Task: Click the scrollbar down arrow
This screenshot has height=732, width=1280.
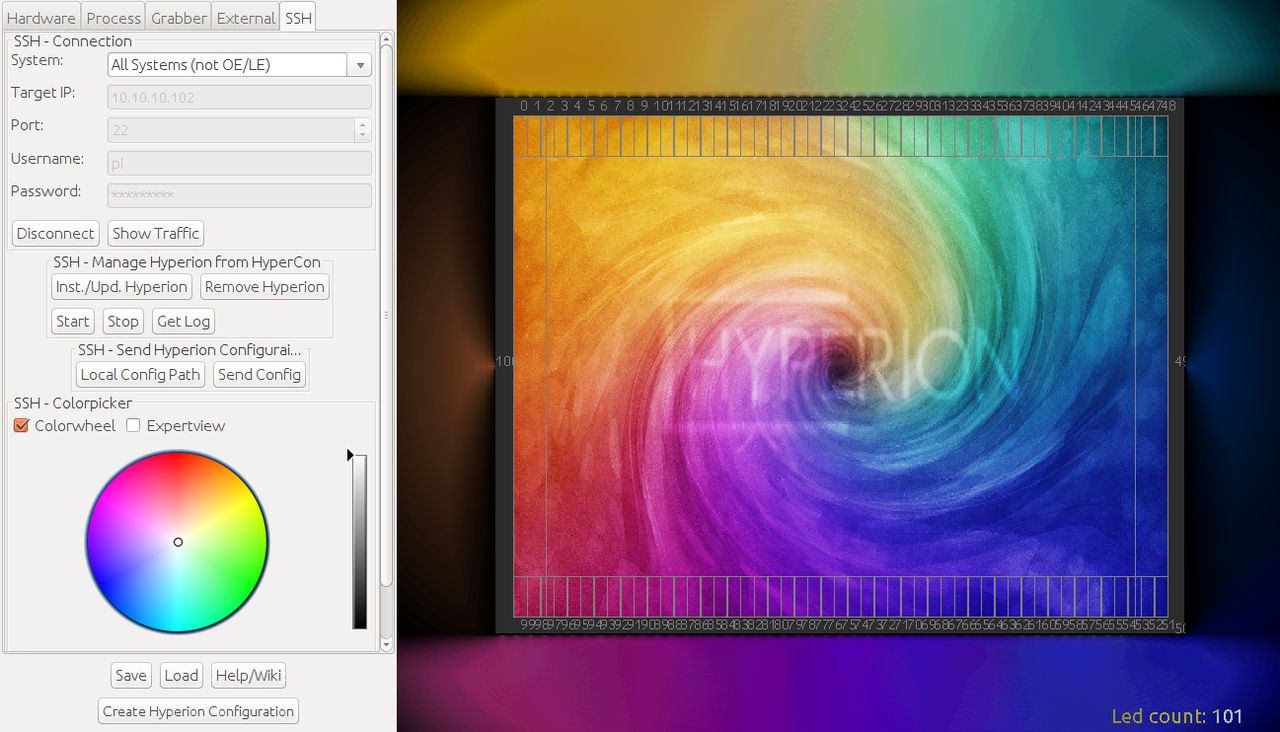Action: coord(387,646)
